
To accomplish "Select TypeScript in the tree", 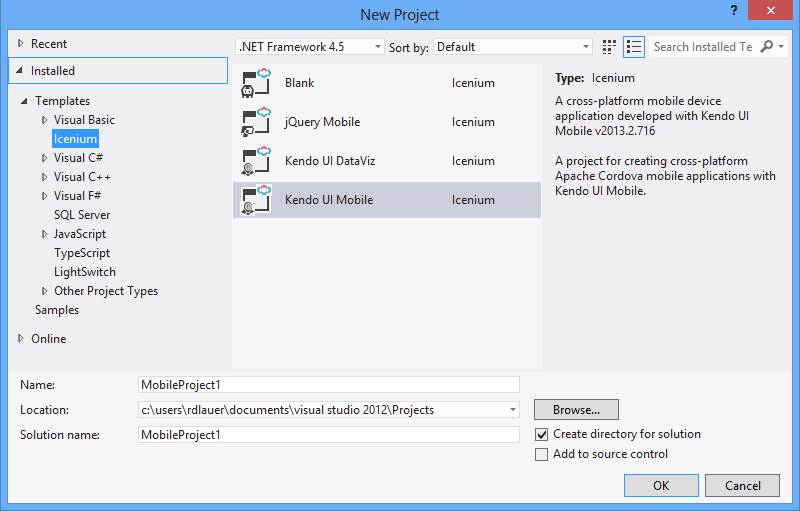I will pos(82,253).
